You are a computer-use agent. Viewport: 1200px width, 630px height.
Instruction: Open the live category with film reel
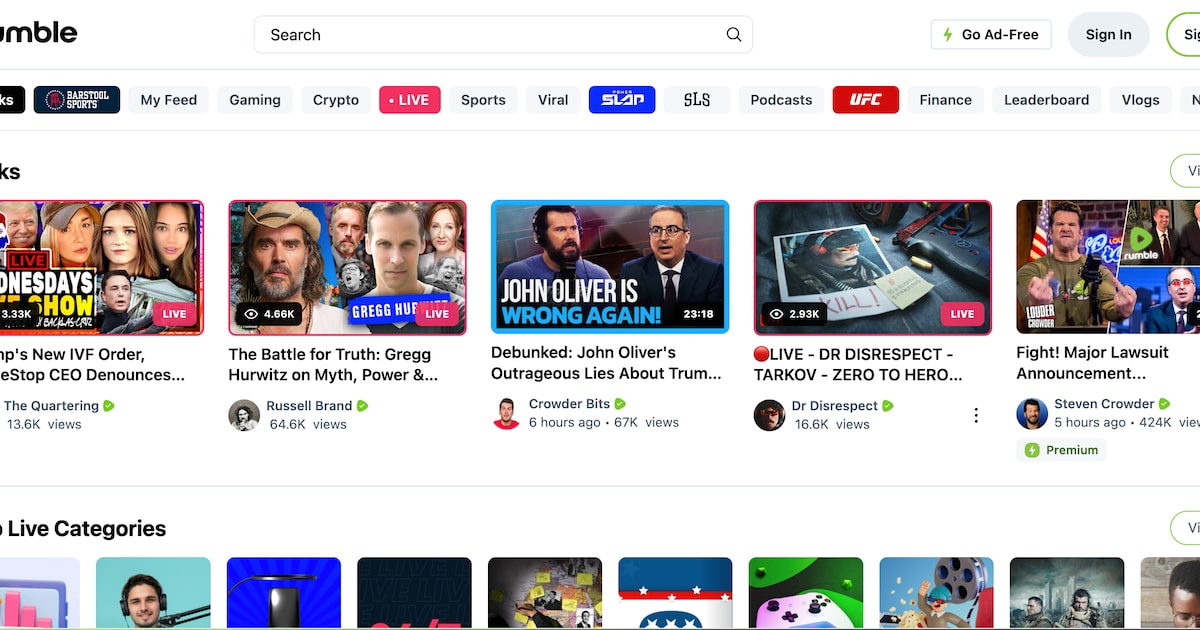click(936, 593)
